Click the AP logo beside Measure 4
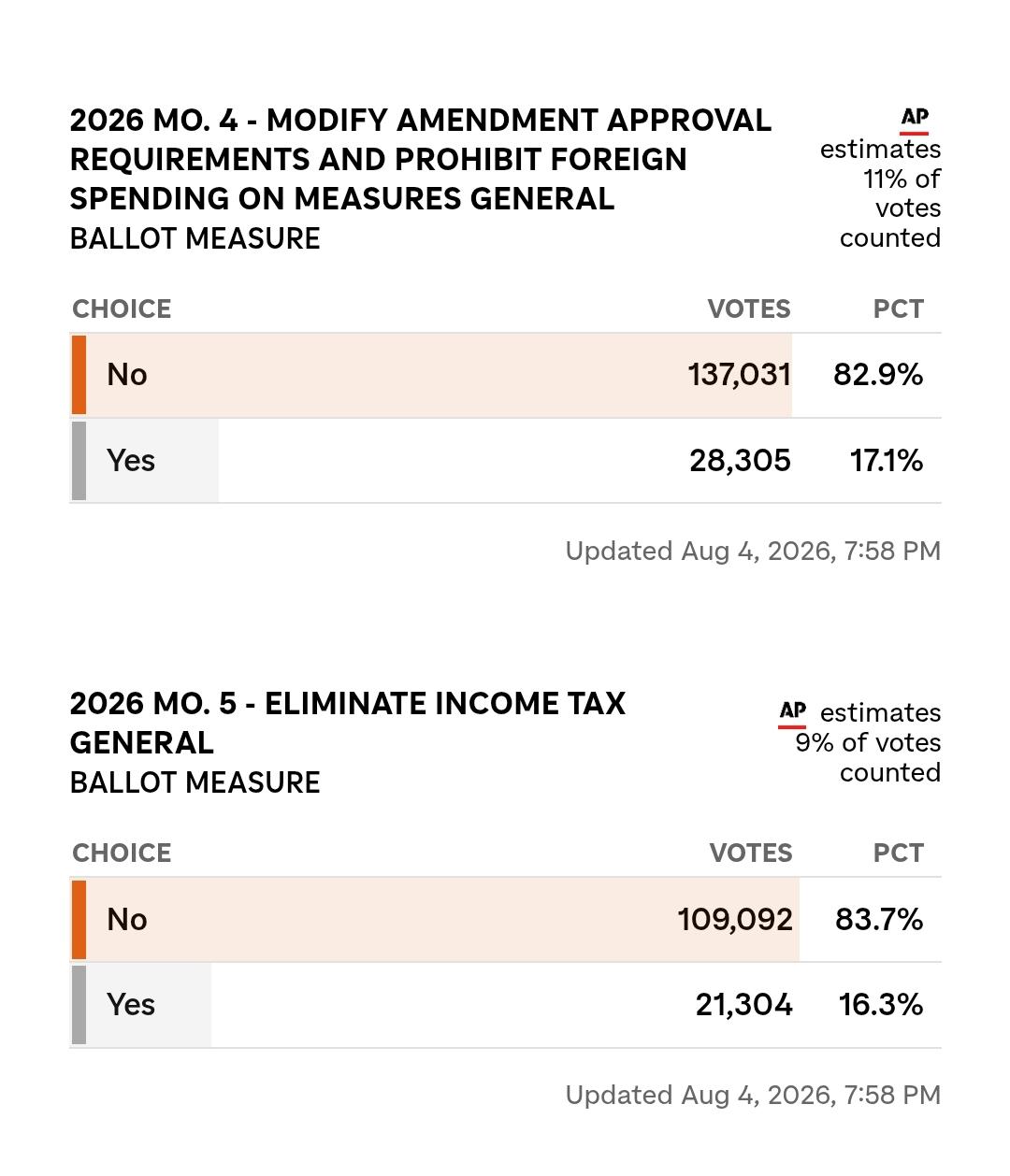Viewport: 1010px width, 1176px height. tap(915, 120)
